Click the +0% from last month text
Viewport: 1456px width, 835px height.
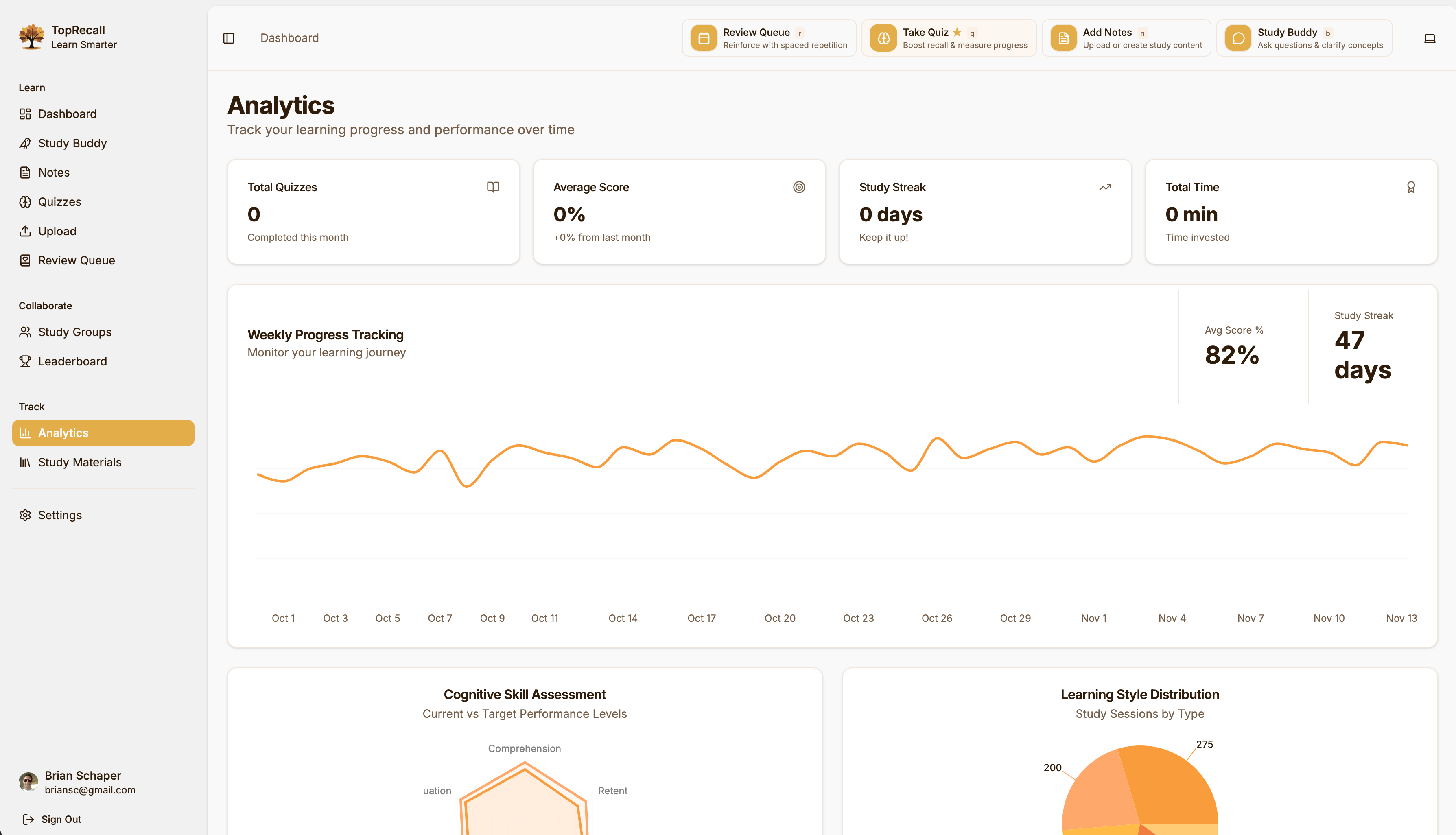(601, 237)
